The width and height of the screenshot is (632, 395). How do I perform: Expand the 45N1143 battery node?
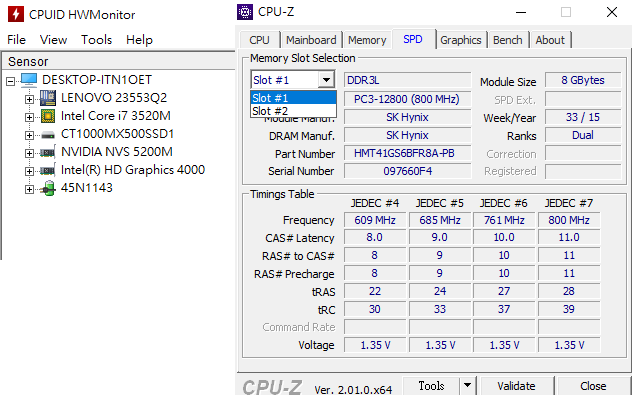[29, 189]
